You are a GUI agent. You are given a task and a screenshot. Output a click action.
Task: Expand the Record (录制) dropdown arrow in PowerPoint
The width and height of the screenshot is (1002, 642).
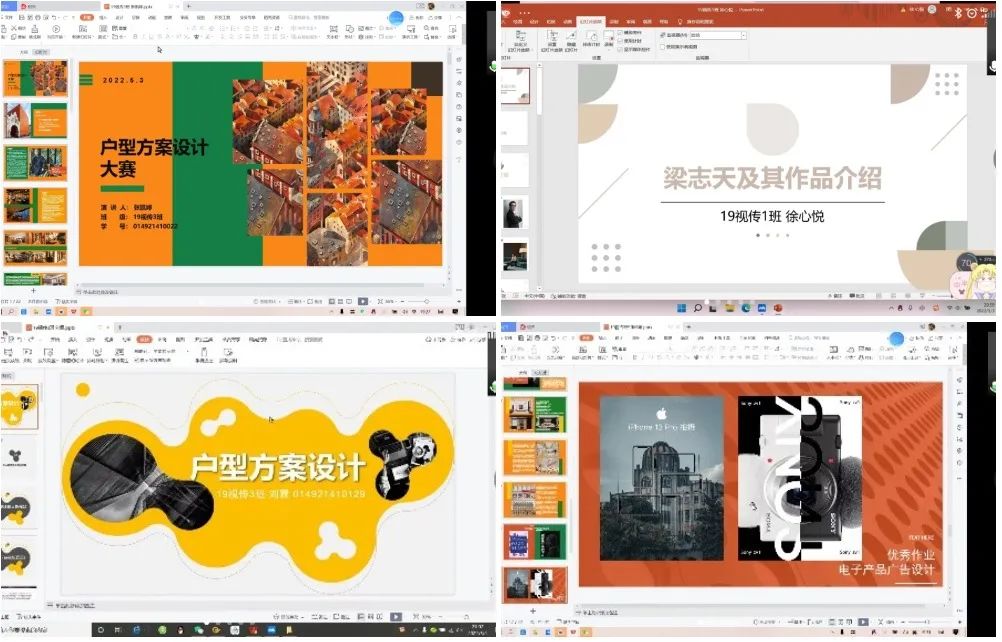pyautogui.click(x=609, y=49)
